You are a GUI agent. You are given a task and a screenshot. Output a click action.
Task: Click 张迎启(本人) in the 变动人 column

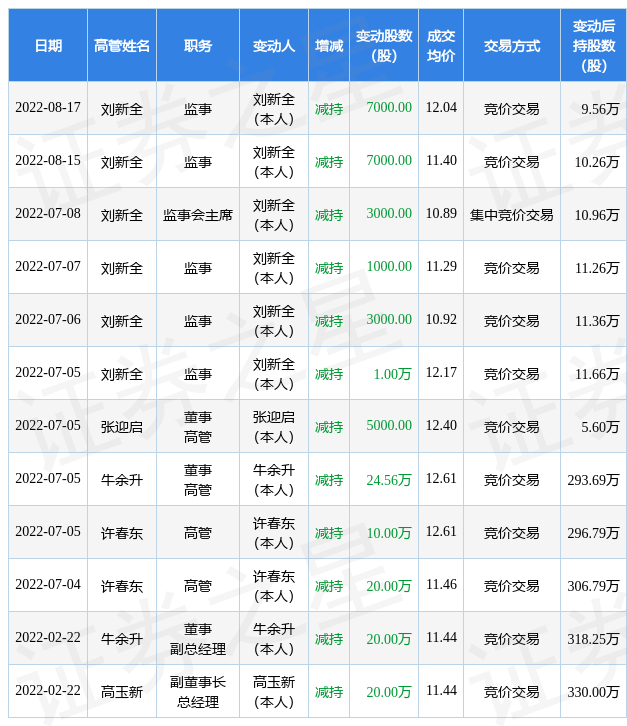coord(274,427)
